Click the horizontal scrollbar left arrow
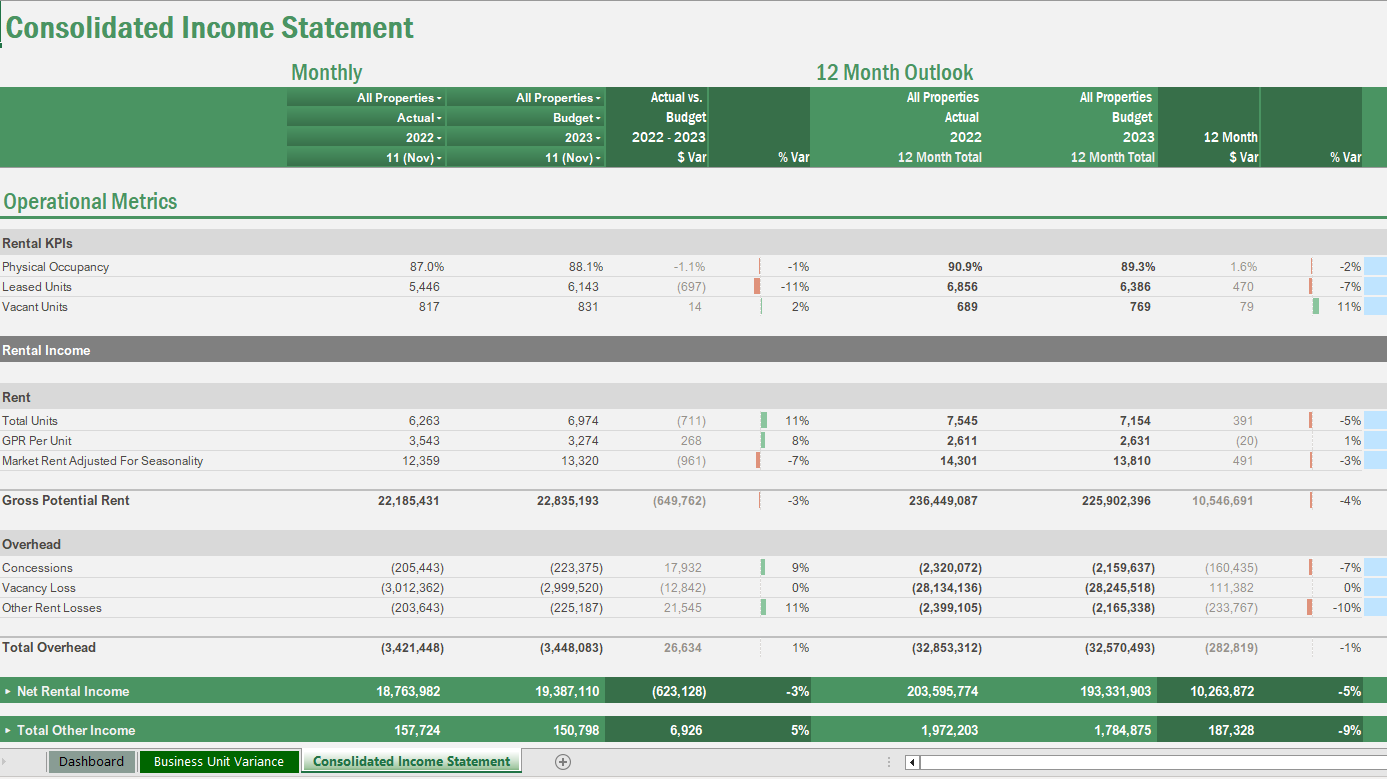Image resolution: width=1387 pixels, height=779 pixels. click(x=911, y=761)
